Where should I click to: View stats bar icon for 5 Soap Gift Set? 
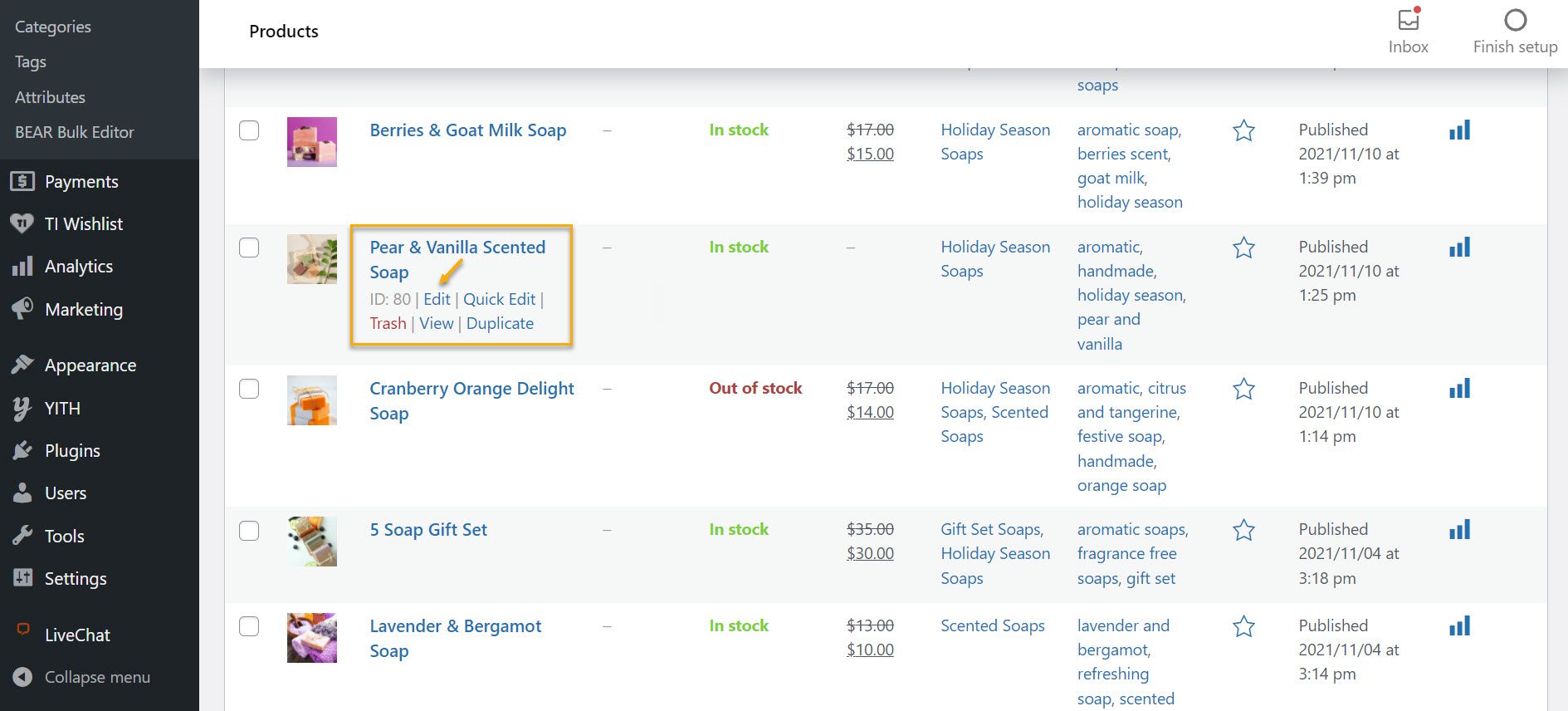click(1459, 529)
